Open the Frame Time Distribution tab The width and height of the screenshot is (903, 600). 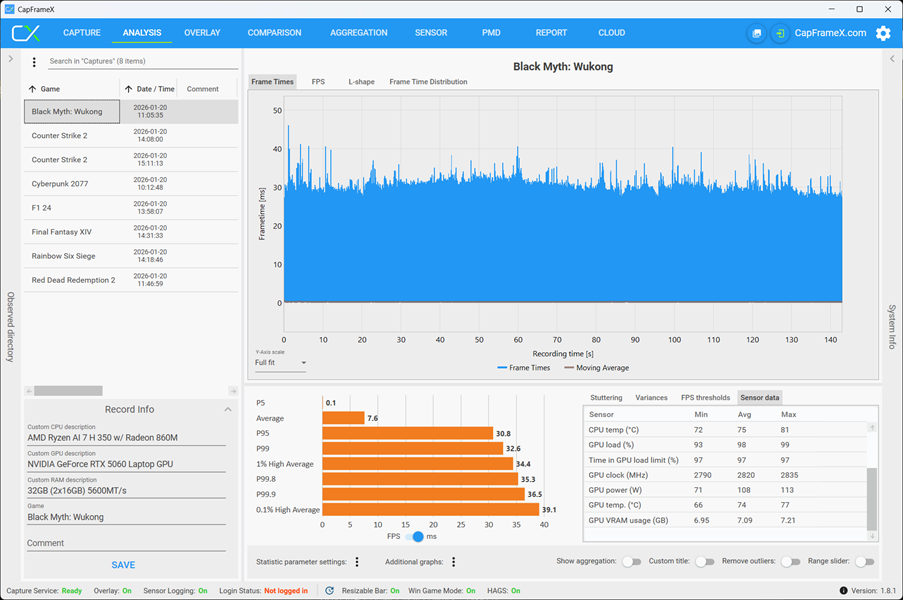[x=428, y=82]
